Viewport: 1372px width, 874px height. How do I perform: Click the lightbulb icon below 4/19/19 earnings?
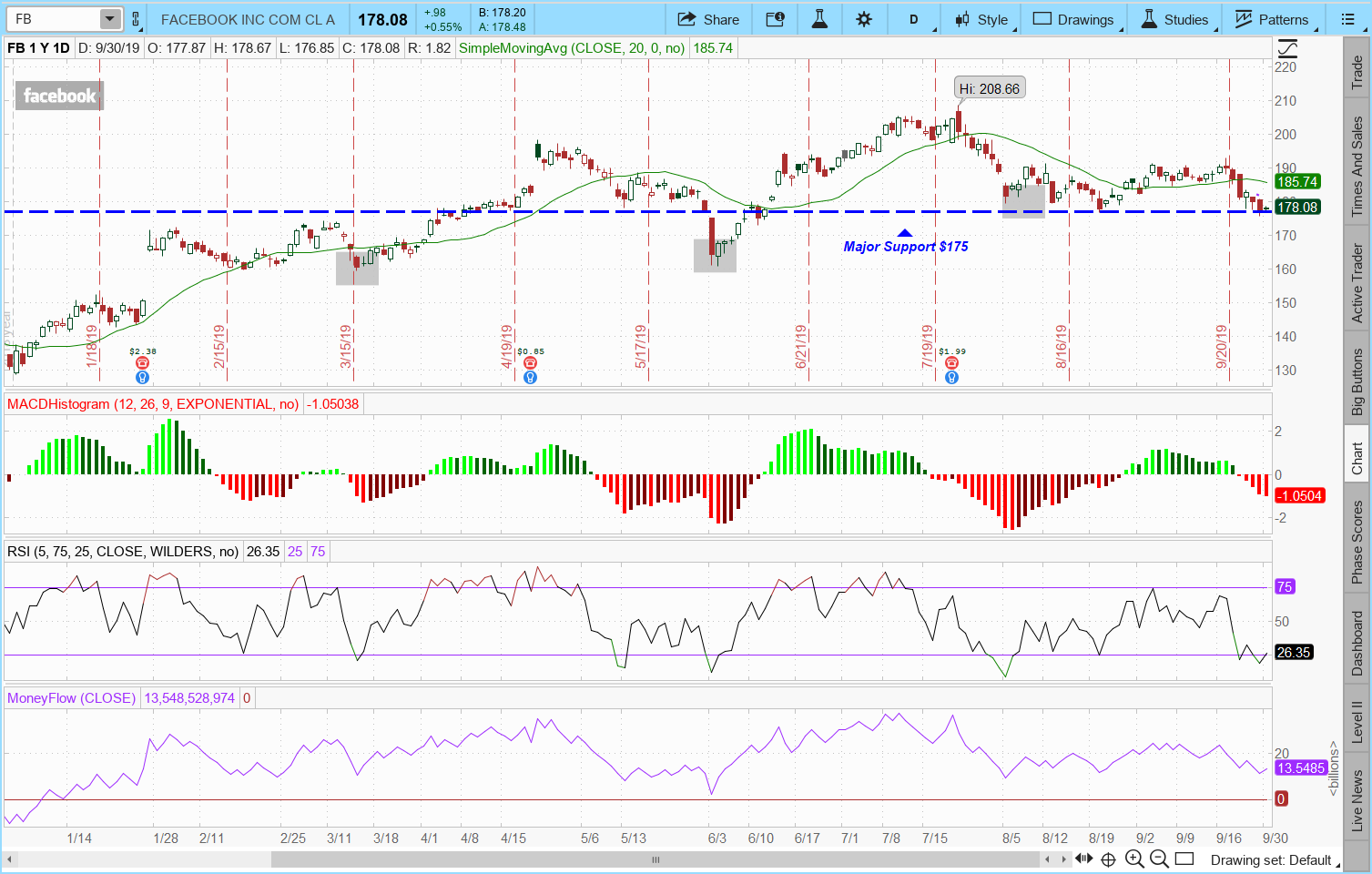tap(531, 377)
